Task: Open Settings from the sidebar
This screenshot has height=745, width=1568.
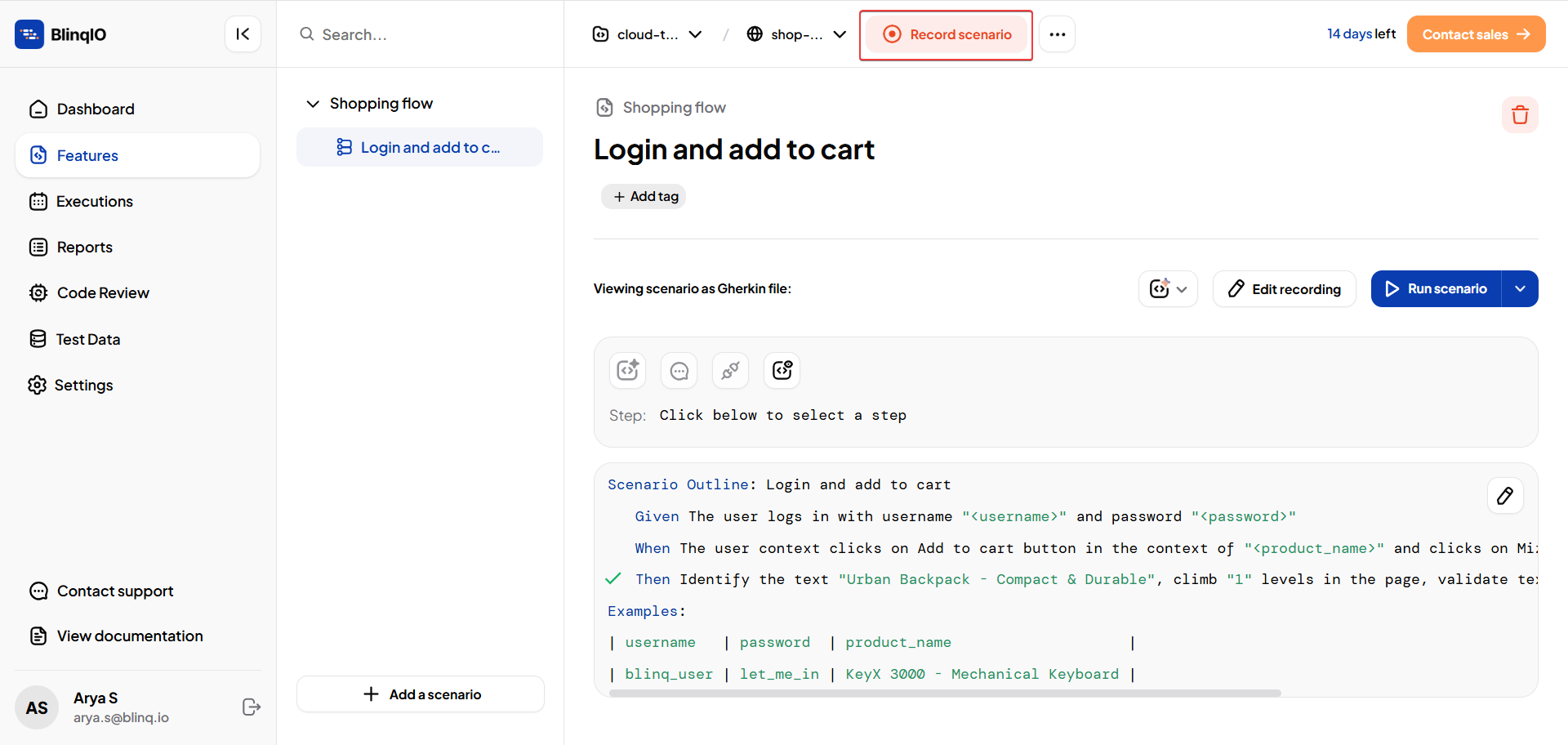Action: click(x=137, y=385)
